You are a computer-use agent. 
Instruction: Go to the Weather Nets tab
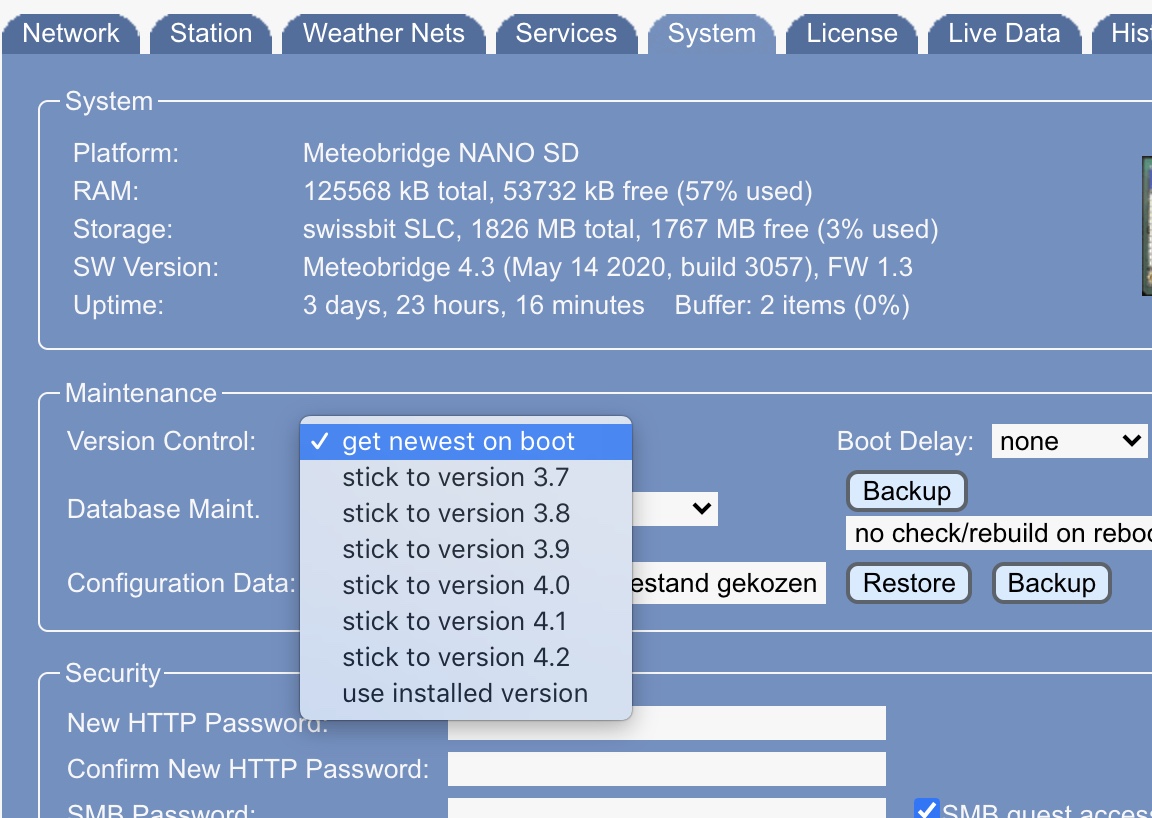pos(383,34)
